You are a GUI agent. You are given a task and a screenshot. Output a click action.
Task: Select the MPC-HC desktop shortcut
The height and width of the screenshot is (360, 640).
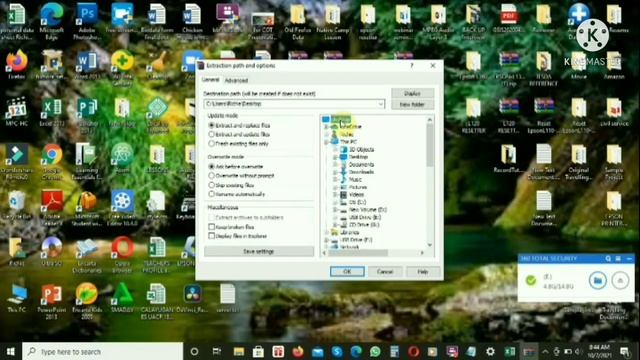tap(17, 111)
